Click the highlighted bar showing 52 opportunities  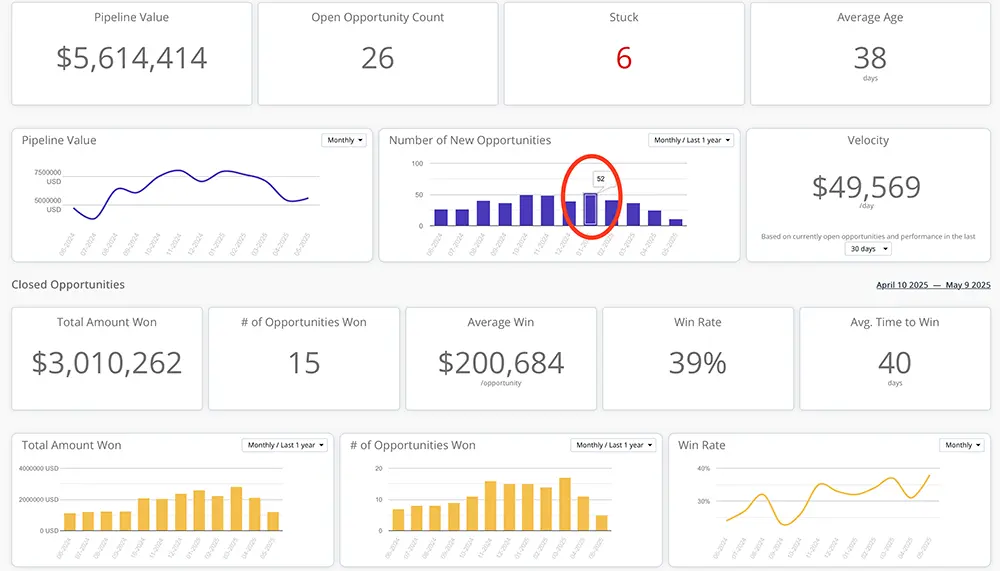(590, 210)
